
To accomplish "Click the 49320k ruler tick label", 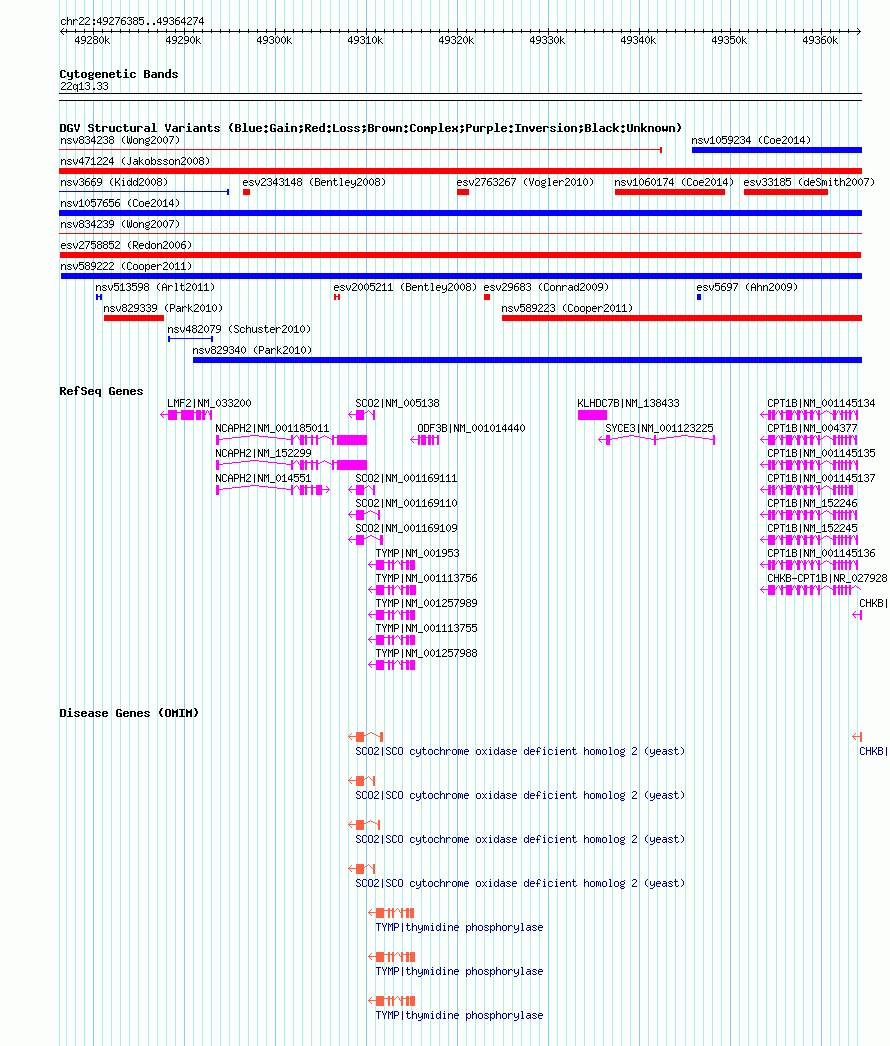I will tap(456, 41).
